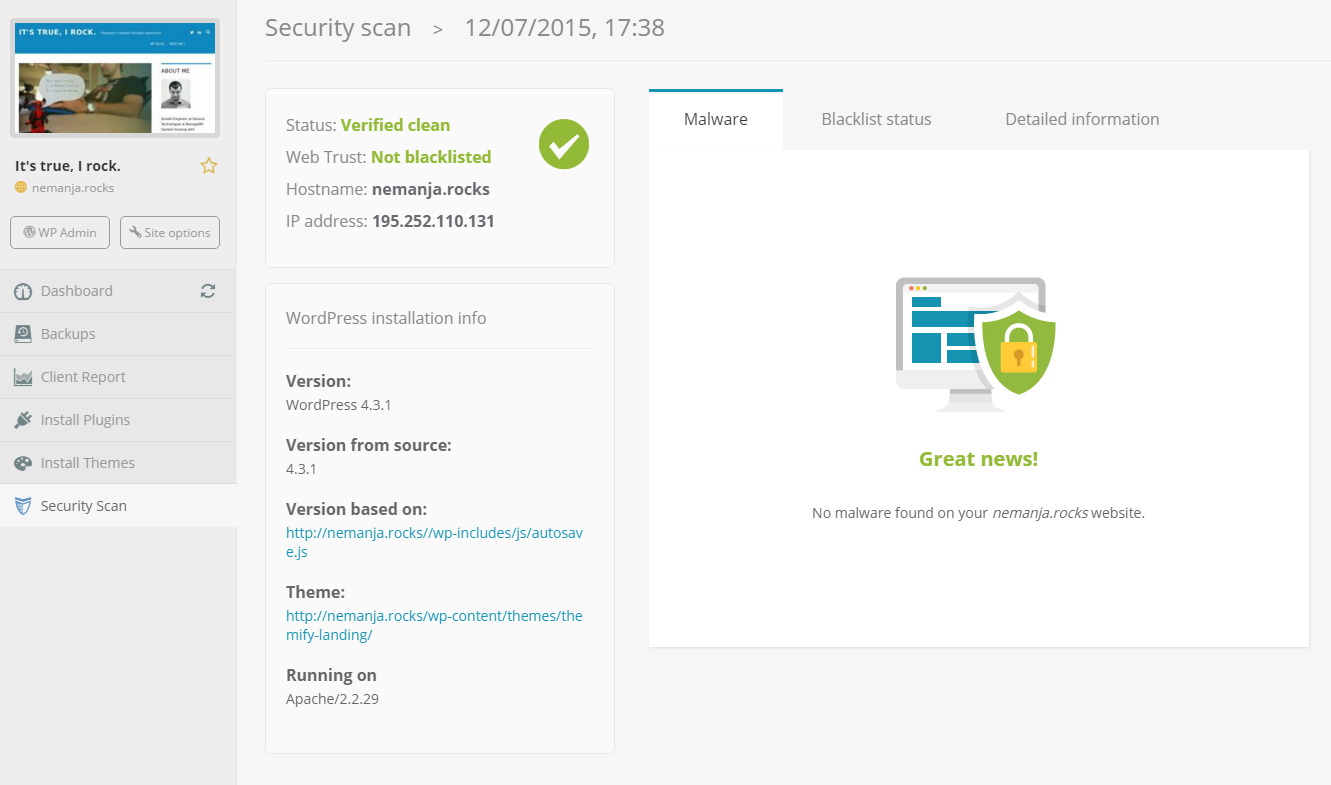The height and width of the screenshot is (785, 1331).
Task: Open the WP Admin button
Action: click(x=60, y=232)
